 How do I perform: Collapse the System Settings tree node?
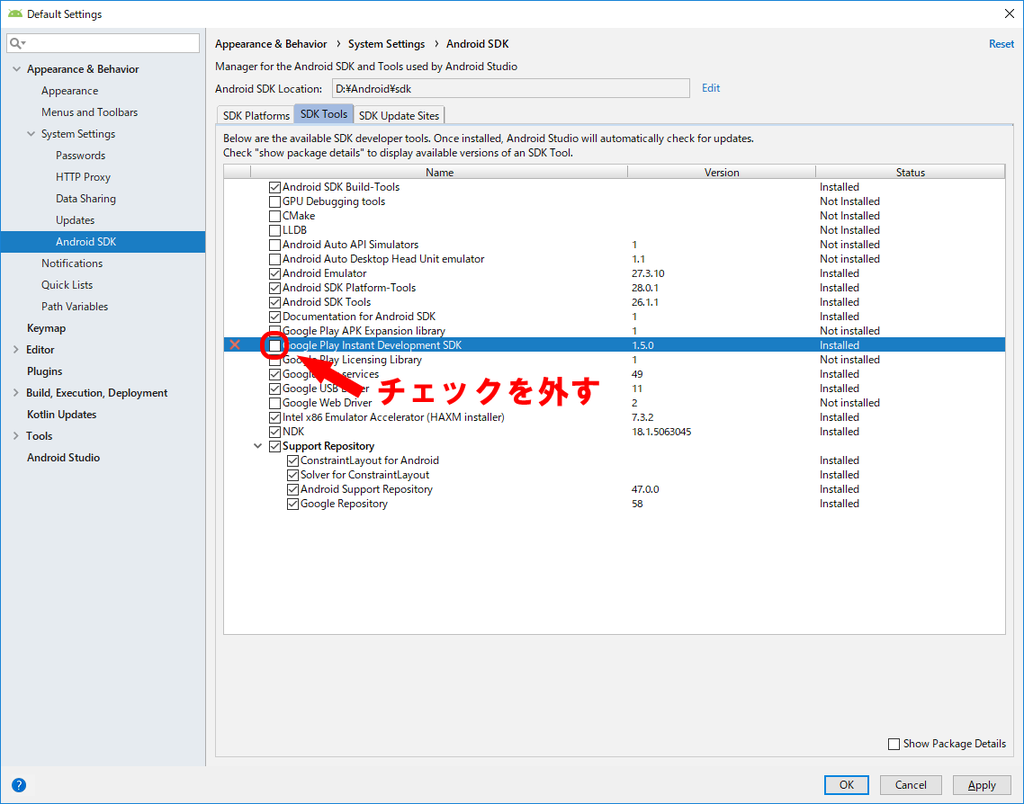click(31, 134)
